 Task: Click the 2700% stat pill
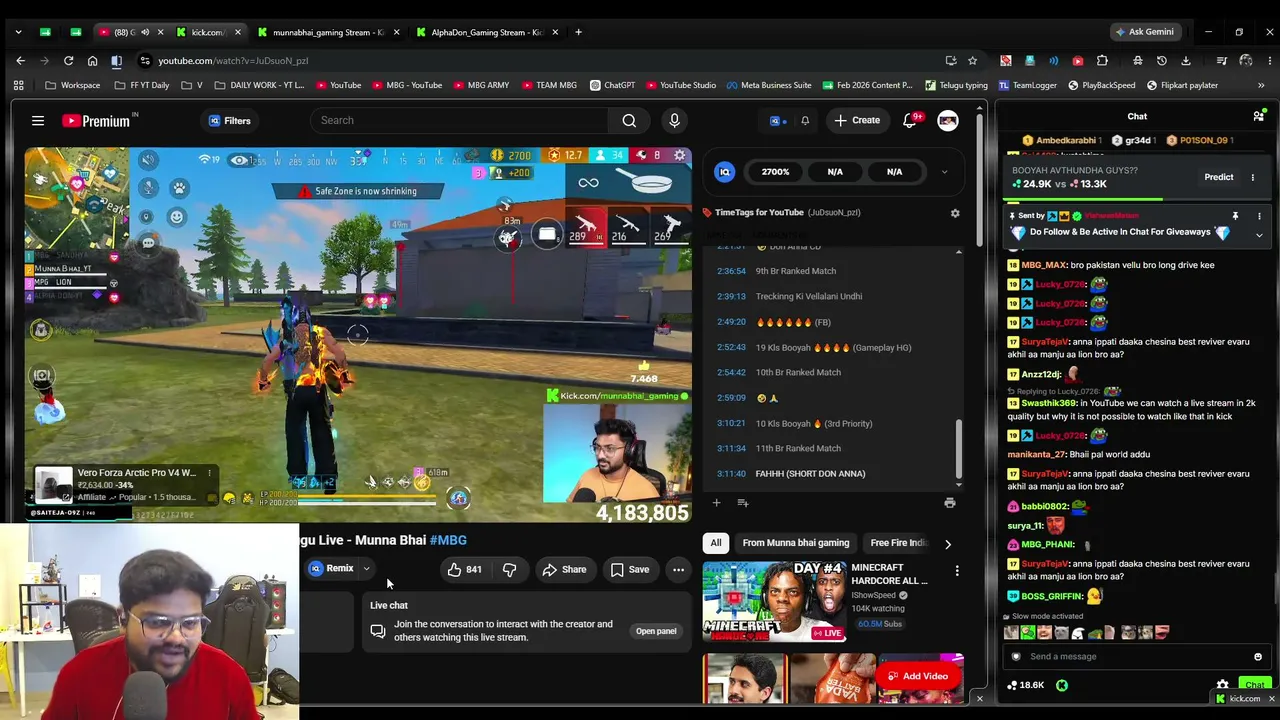[775, 172]
